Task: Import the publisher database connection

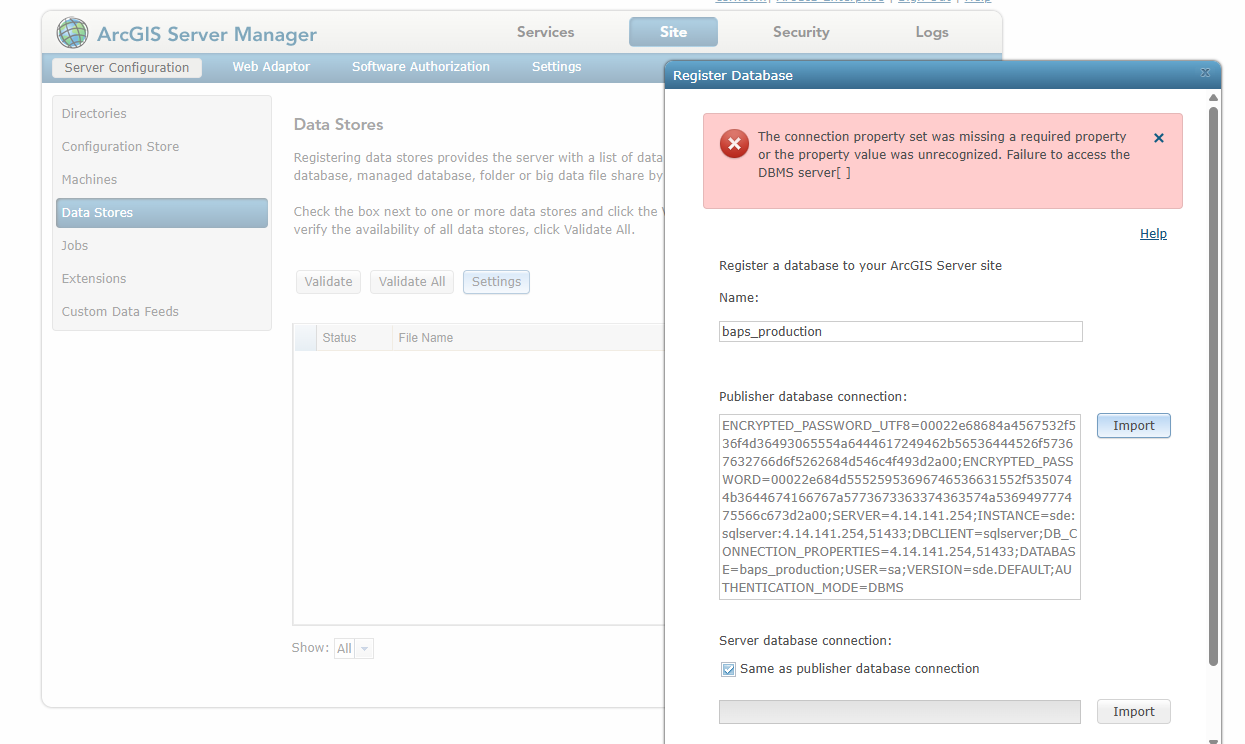Action: pyautogui.click(x=1134, y=426)
